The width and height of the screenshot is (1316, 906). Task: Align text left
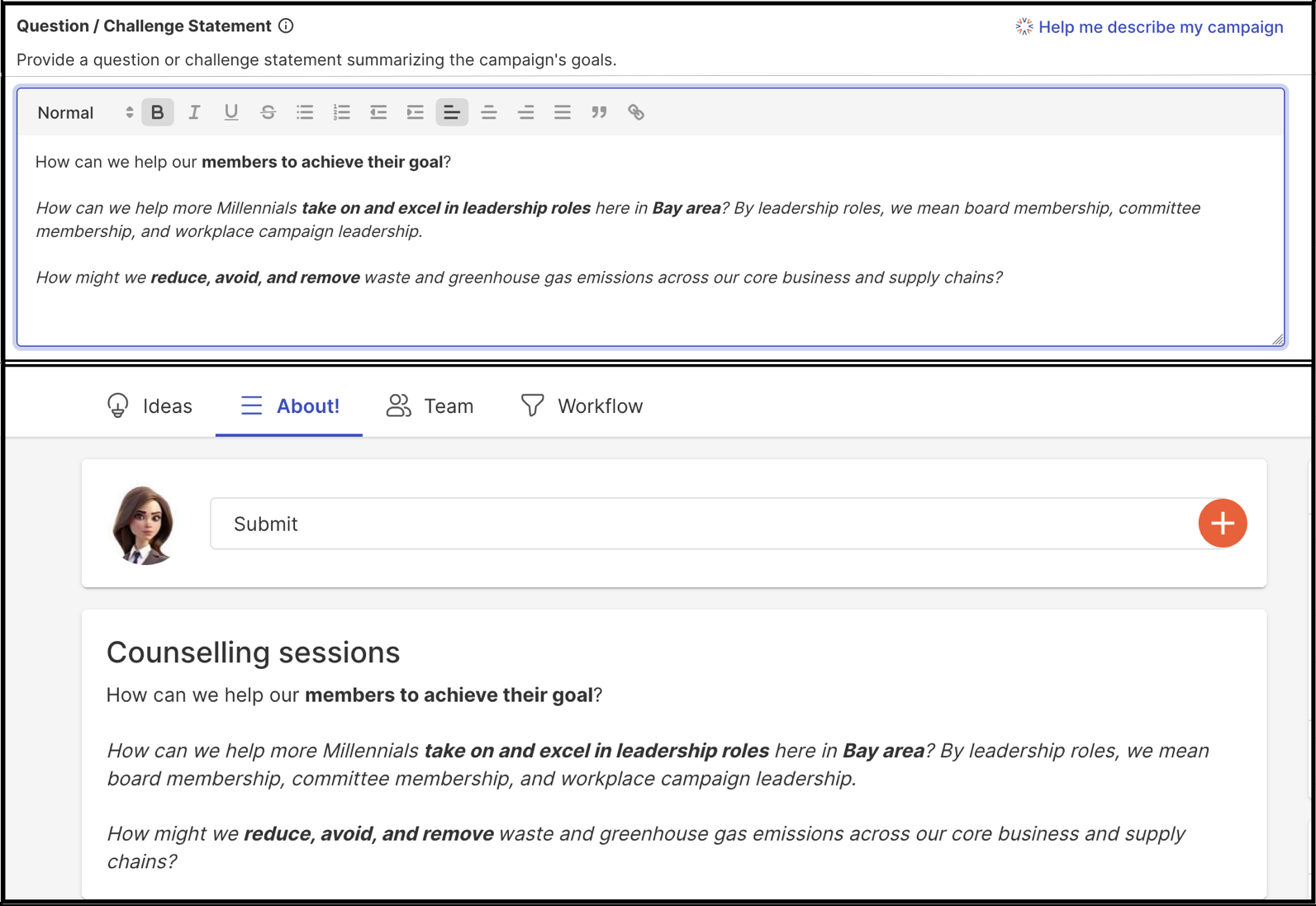point(452,112)
